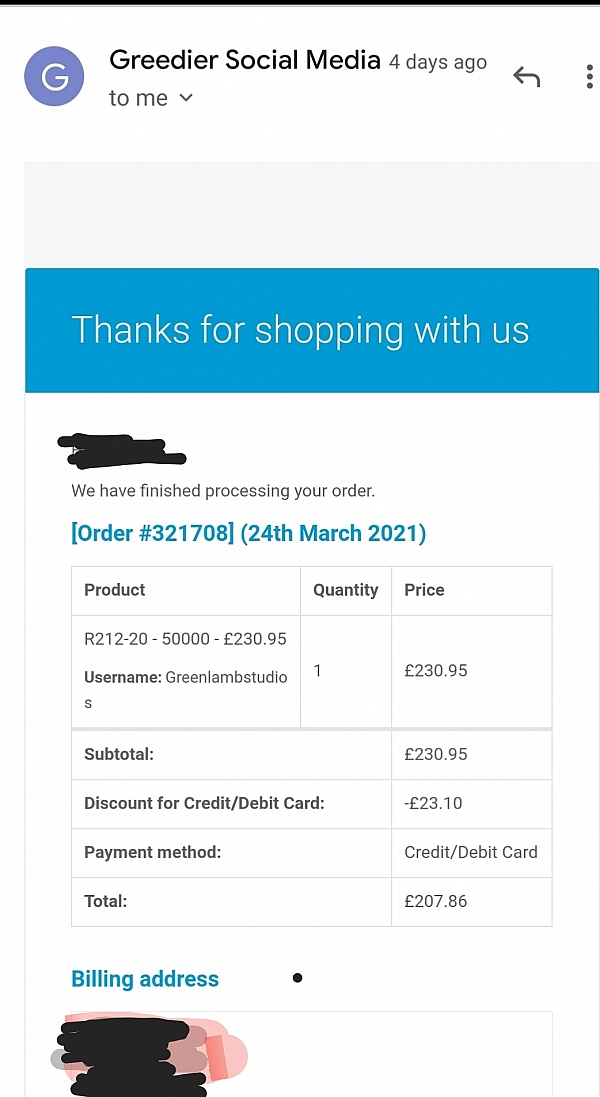Tap the quantity value 1 cell

[318, 670]
